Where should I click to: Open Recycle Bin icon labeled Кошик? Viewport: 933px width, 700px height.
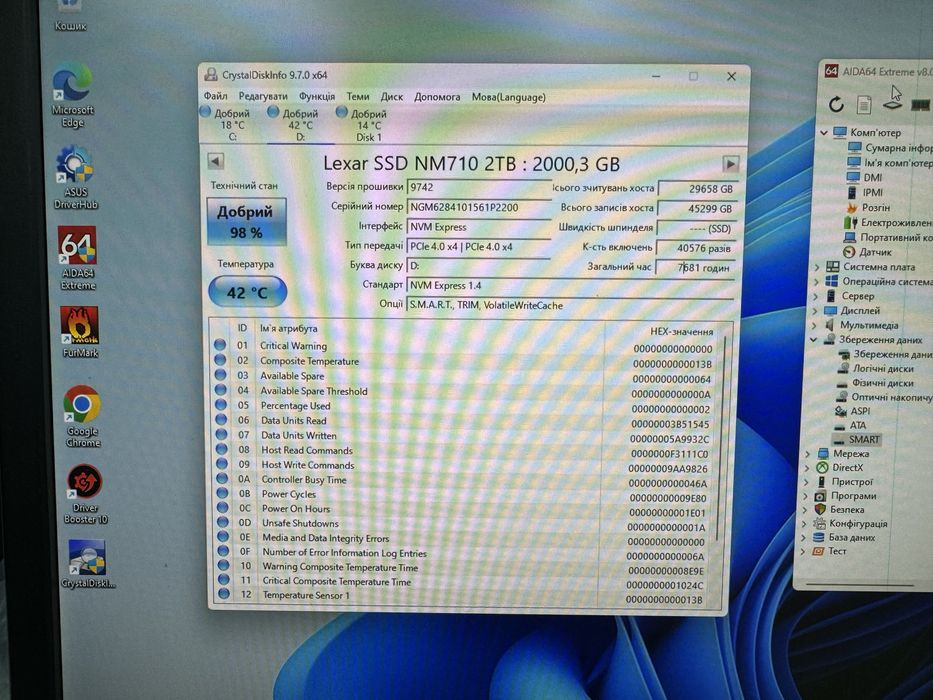70,16
